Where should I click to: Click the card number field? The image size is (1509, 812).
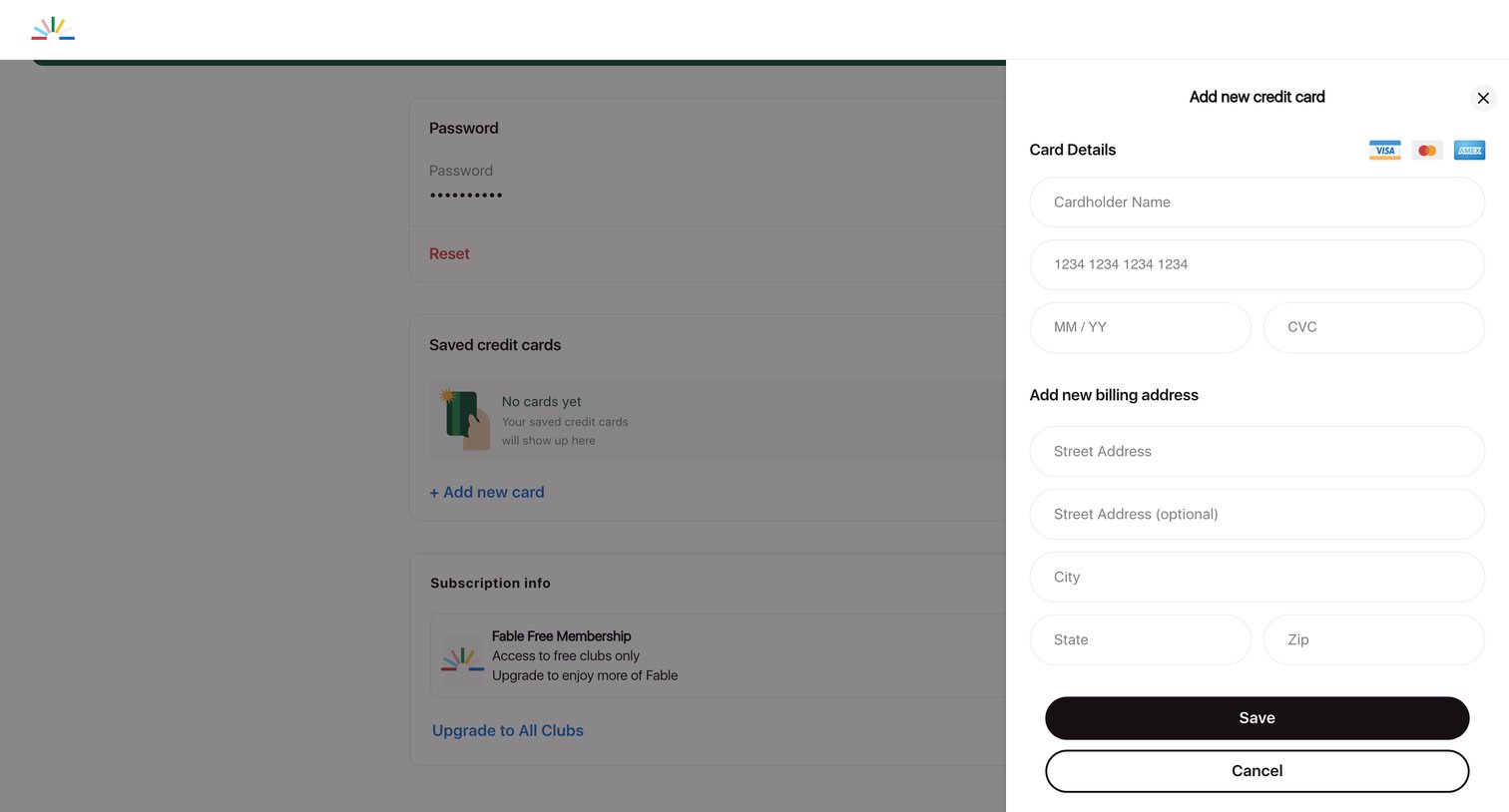point(1257,264)
